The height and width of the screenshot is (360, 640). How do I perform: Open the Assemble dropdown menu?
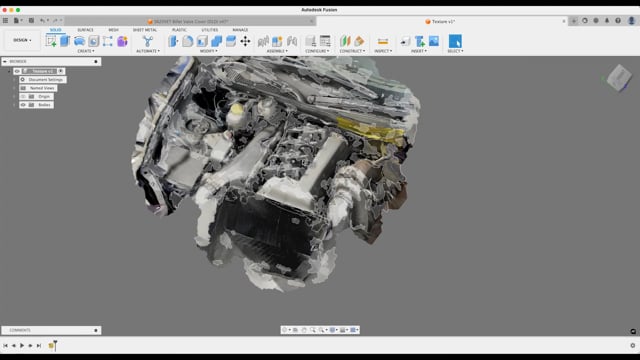tap(277, 51)
